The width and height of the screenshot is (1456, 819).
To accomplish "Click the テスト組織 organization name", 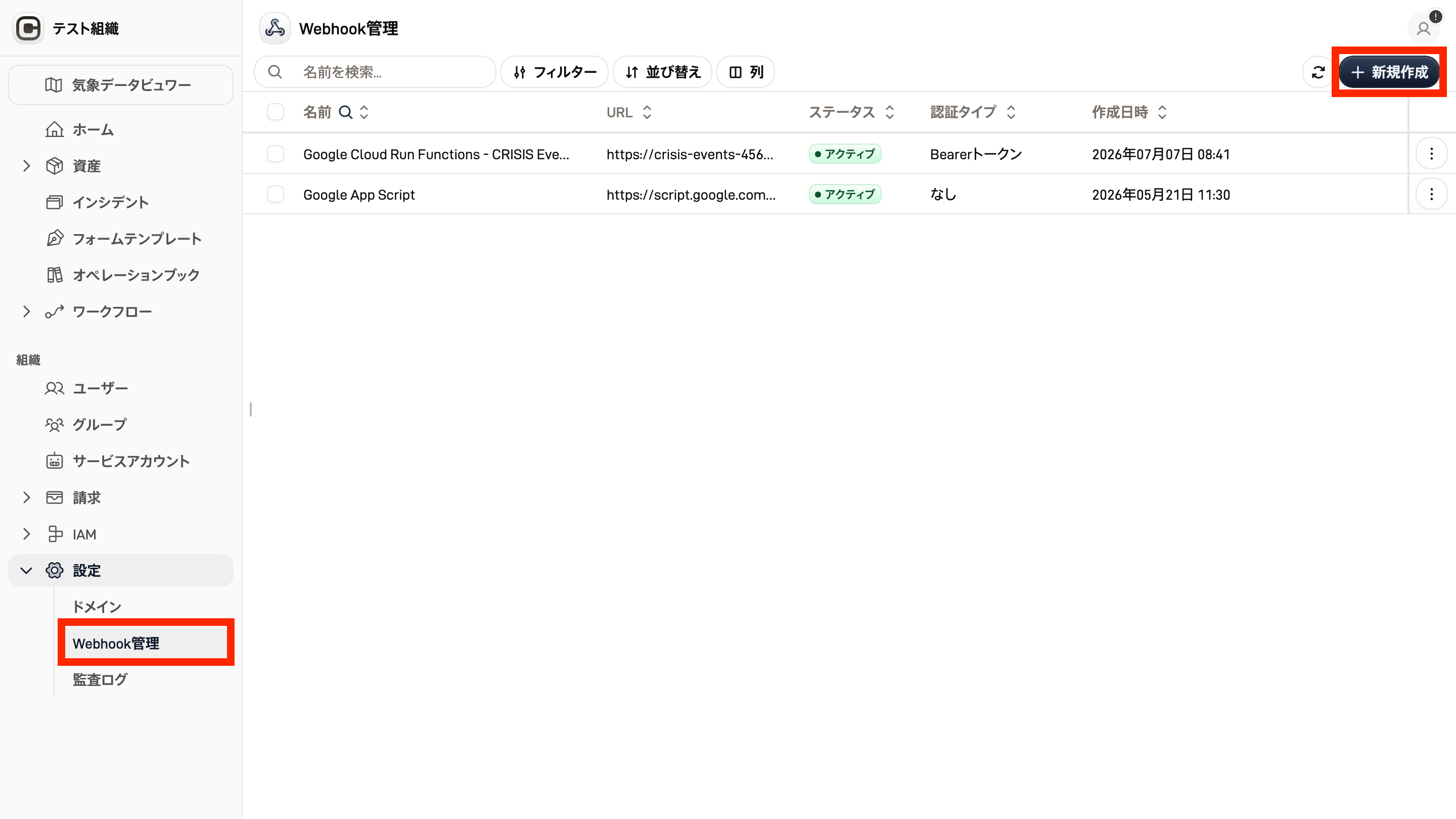I will pos(86,28).
